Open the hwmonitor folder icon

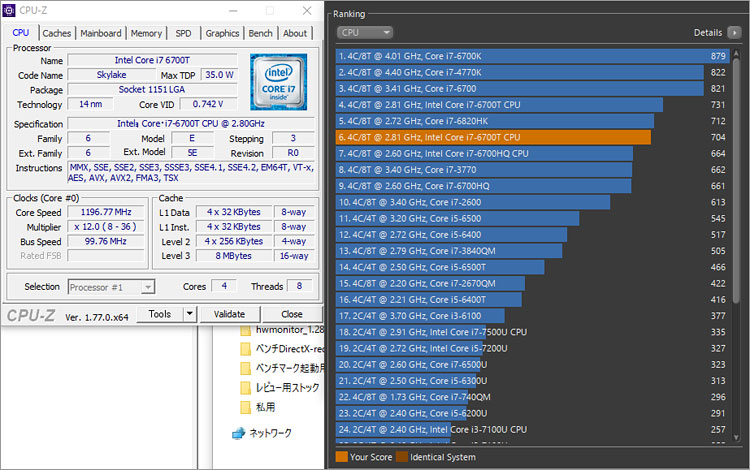point(245,330)
